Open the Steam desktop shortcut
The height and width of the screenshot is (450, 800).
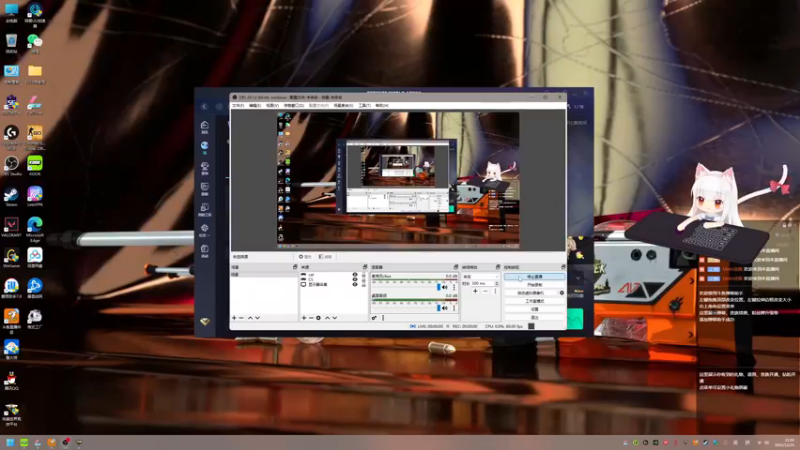click(x=11, y=196)
